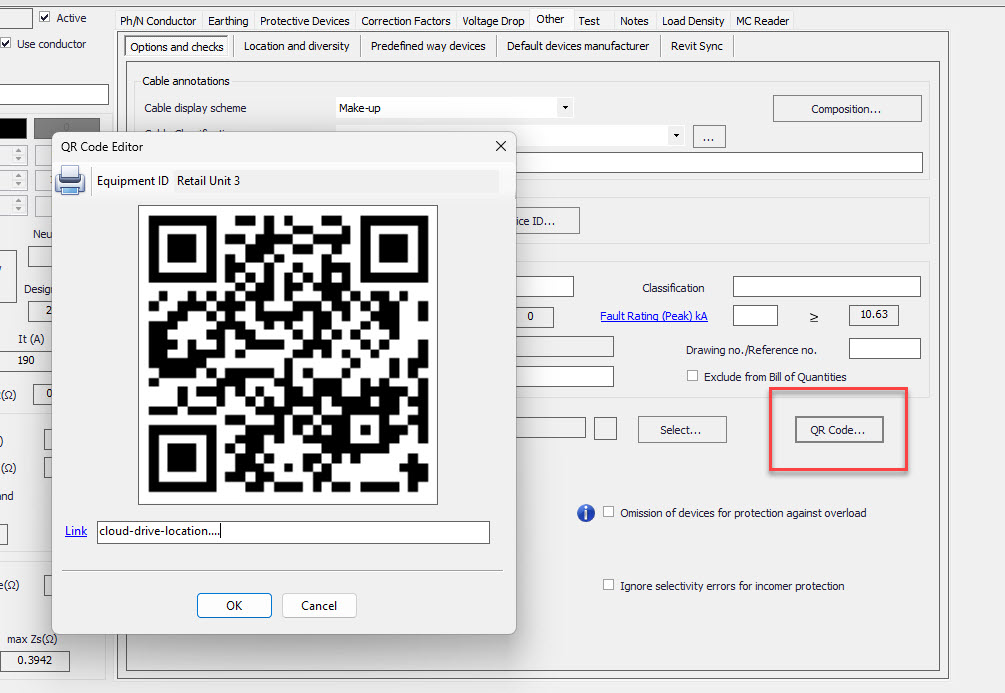Open Default devices manufacturer sub-tab

click(x=577, y=46)
